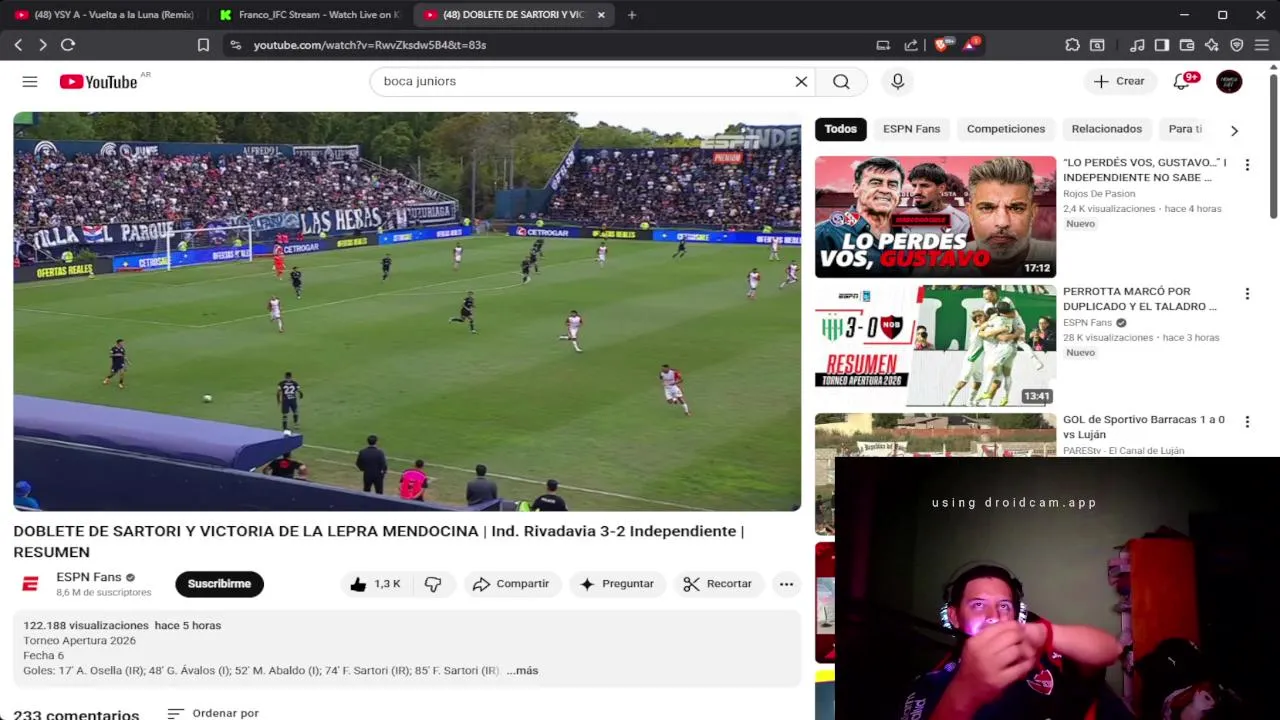Open YouTube notifications bell
1280x720 pixels.
(x=1182, y=82)
